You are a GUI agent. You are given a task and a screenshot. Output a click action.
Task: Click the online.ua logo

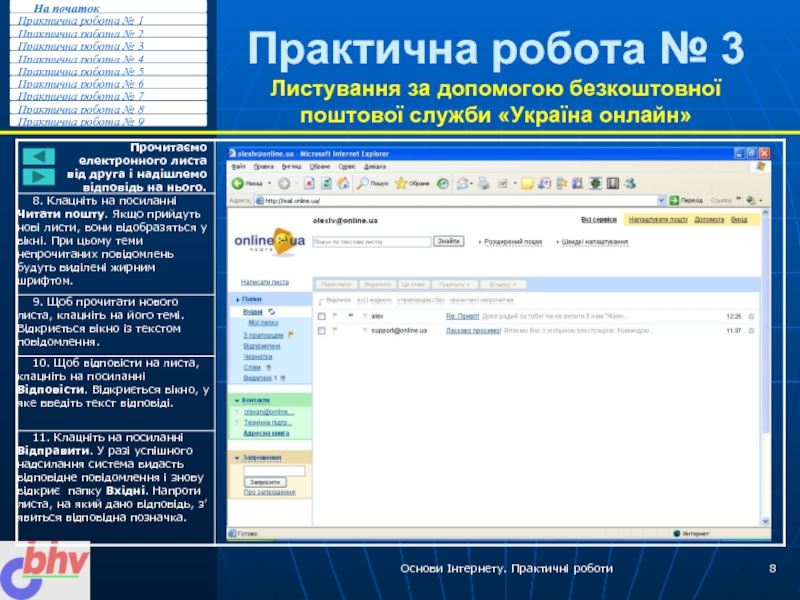(x=269, y=242)
